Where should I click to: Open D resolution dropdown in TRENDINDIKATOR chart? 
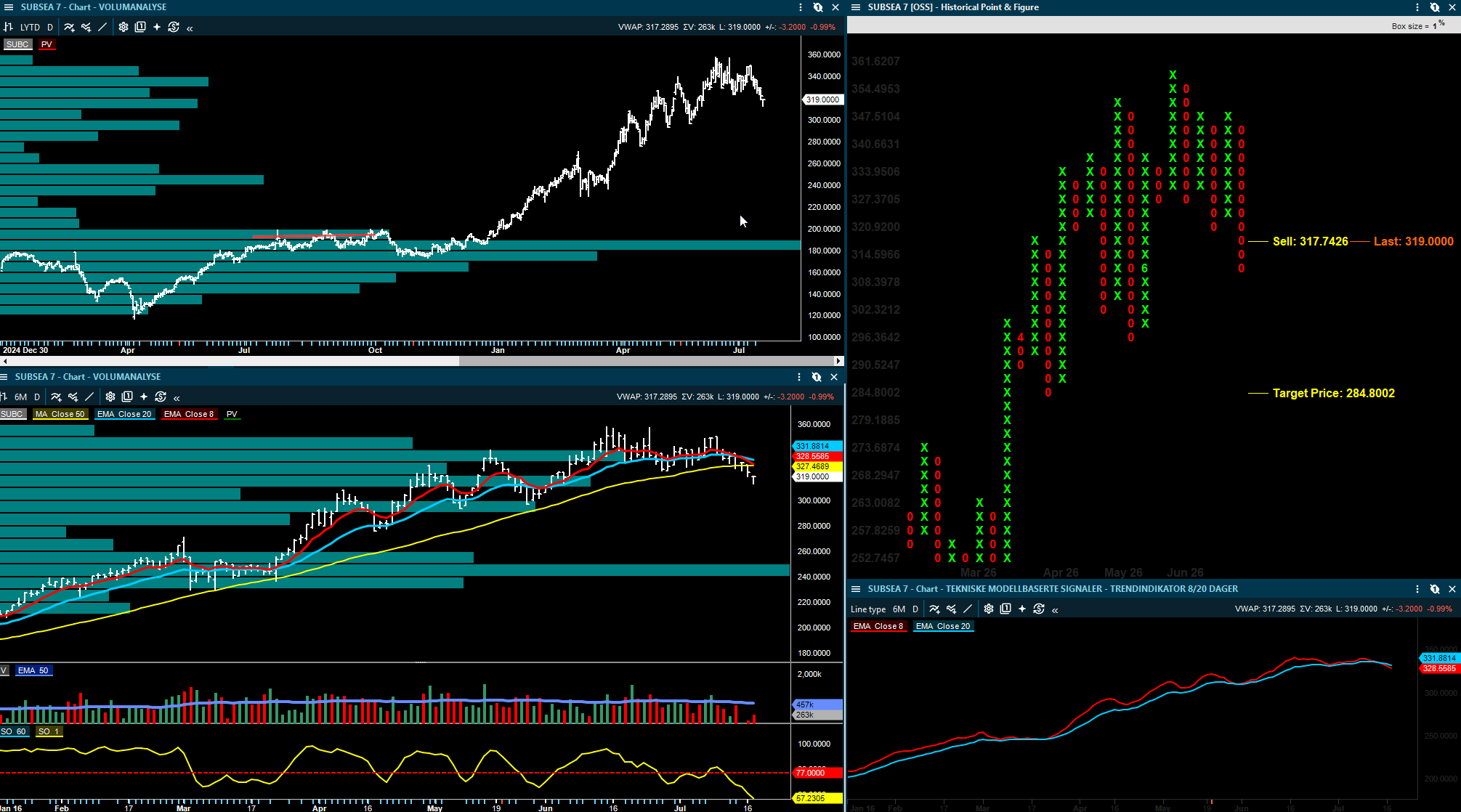(915, 609)
